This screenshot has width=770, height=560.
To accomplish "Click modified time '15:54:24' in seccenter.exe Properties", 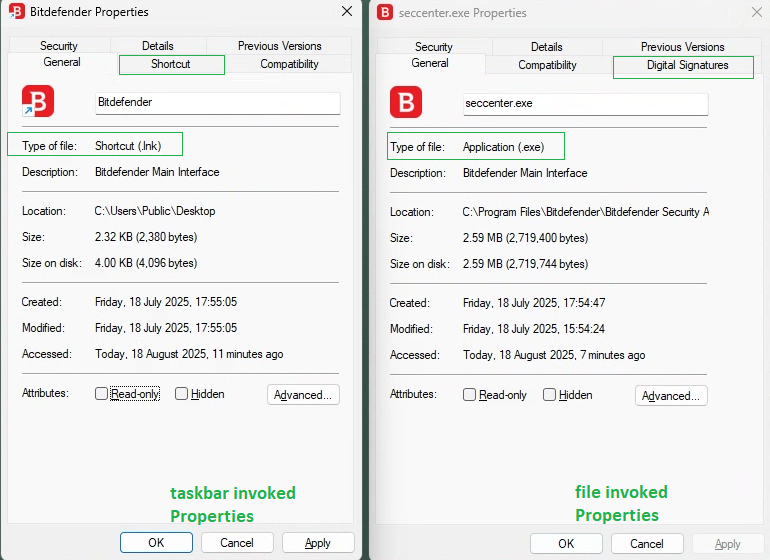I will 584,329.
